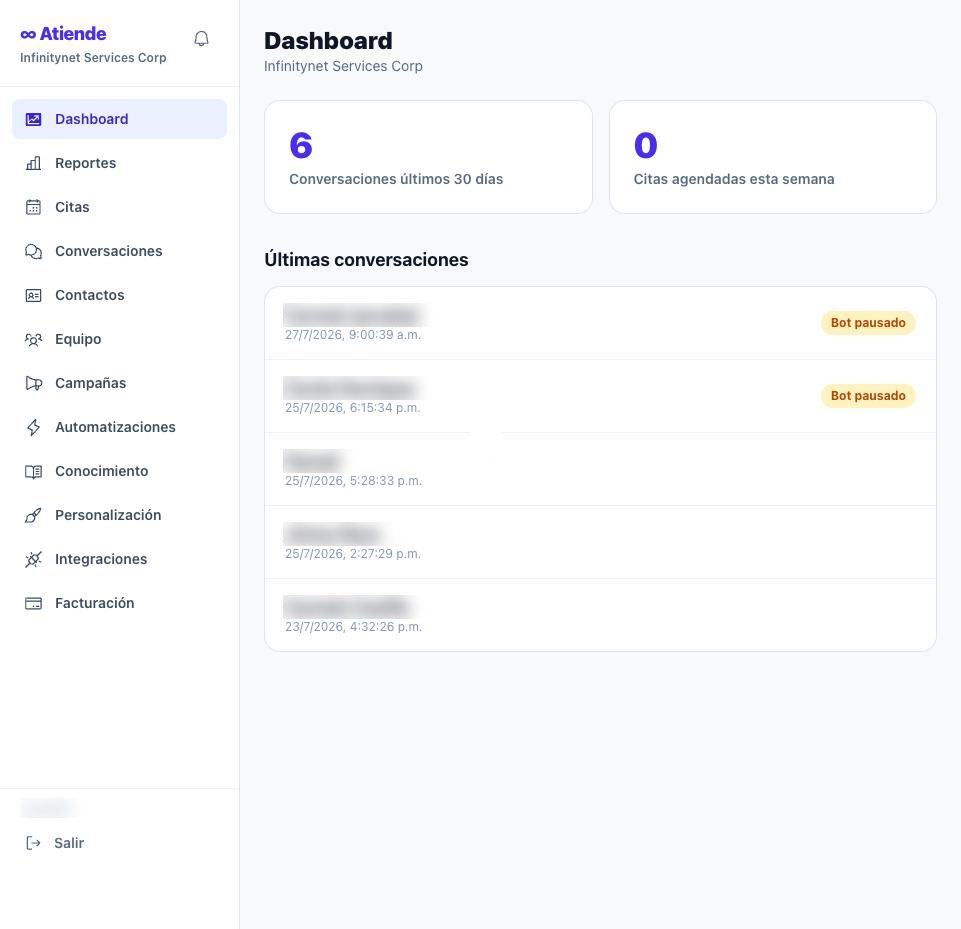The image size is (961, 929).
Task: Click the Personalización paintbrush icon
Action: (x=33, y=515)
